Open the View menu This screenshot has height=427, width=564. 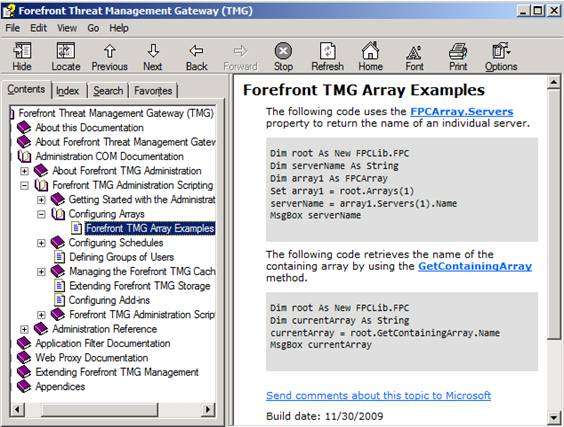pyautogui.click(x=67, y=28)
